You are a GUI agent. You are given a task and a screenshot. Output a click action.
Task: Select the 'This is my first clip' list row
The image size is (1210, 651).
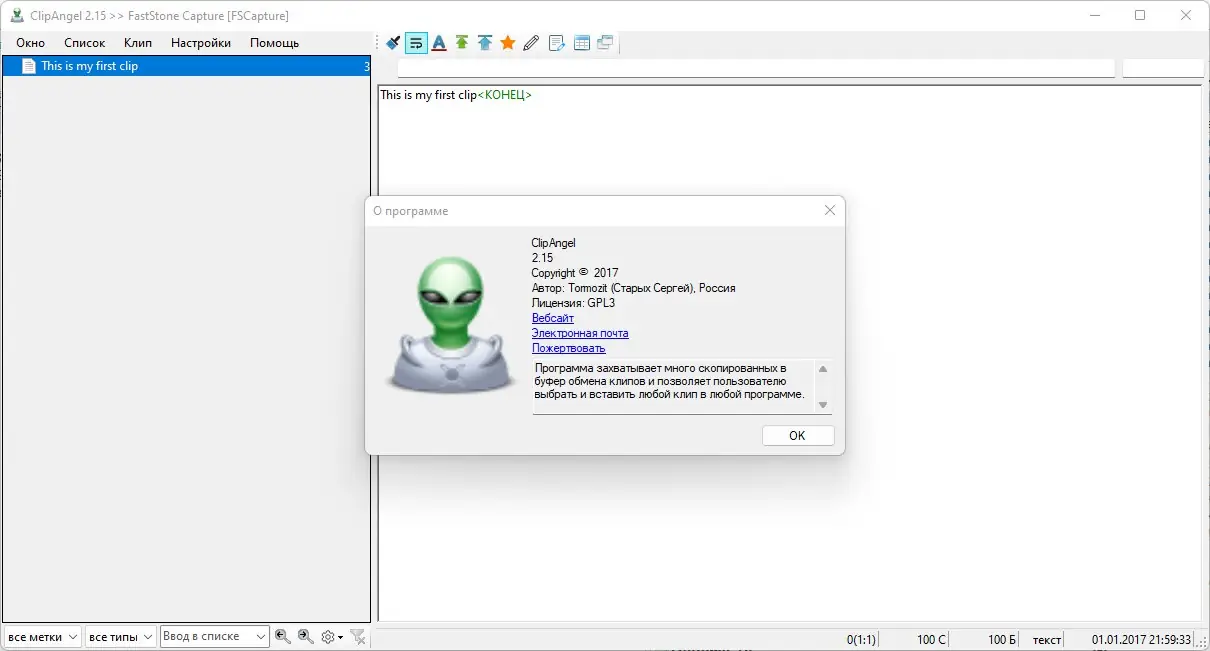186,66
